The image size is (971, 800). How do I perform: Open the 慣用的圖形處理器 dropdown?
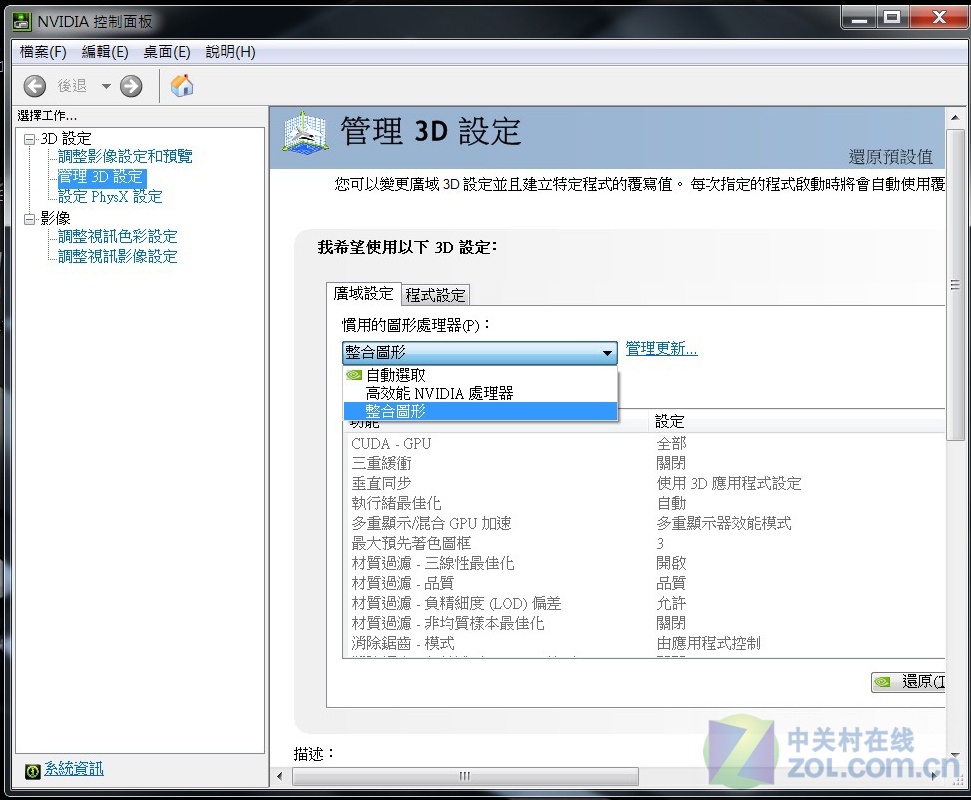coord(607,353)
